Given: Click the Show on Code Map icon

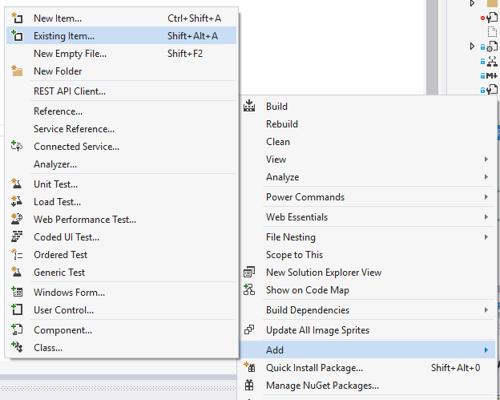Looking at the screenshot, I should click(x=249, y=290).
